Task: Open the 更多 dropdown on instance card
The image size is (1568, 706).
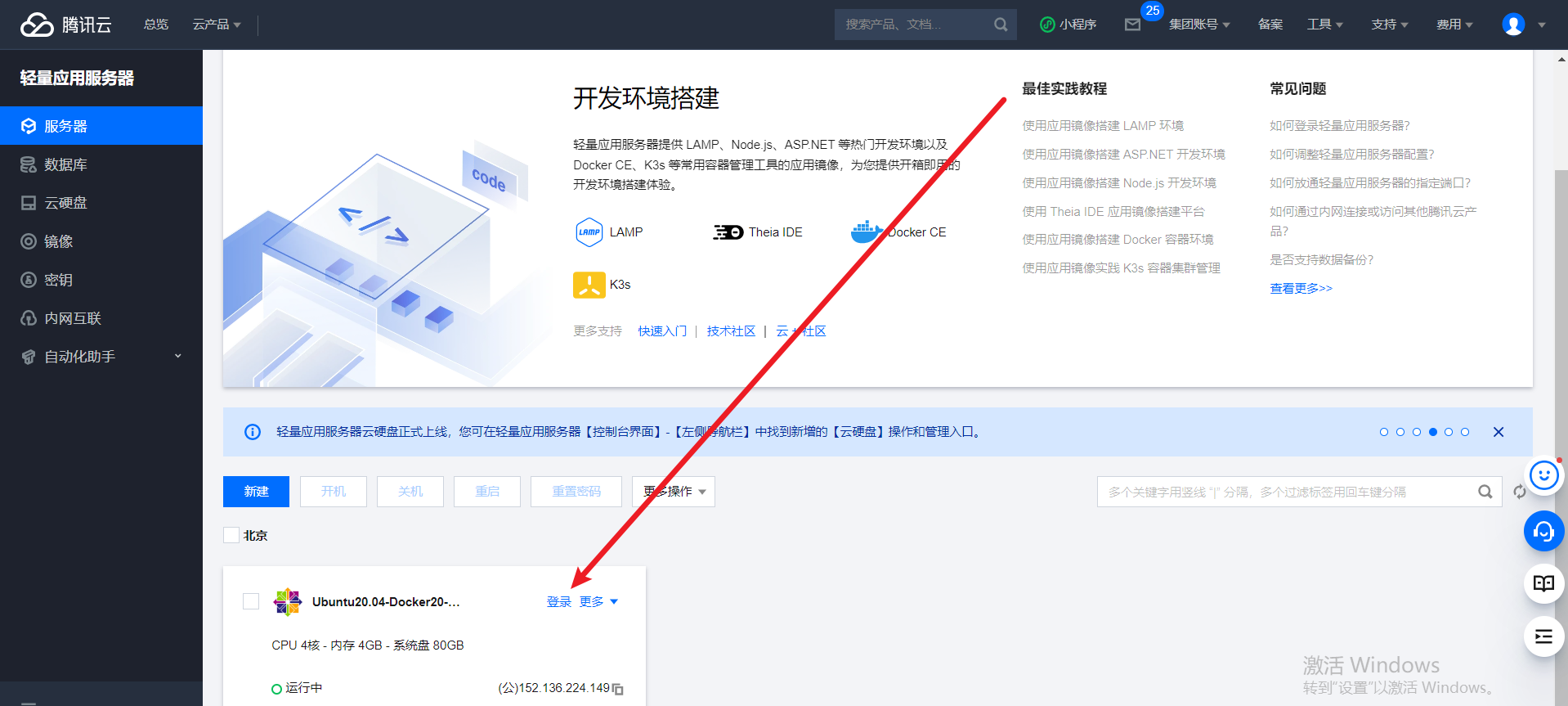Action: point(599,602)
